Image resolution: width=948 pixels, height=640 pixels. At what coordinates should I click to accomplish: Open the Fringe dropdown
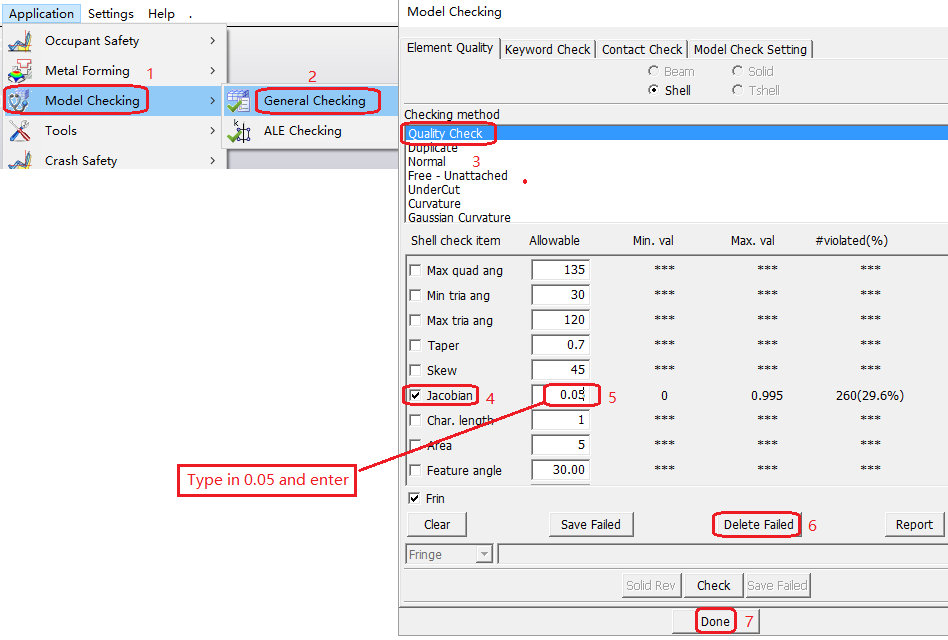pyautogui.click(x=484, y=554)
